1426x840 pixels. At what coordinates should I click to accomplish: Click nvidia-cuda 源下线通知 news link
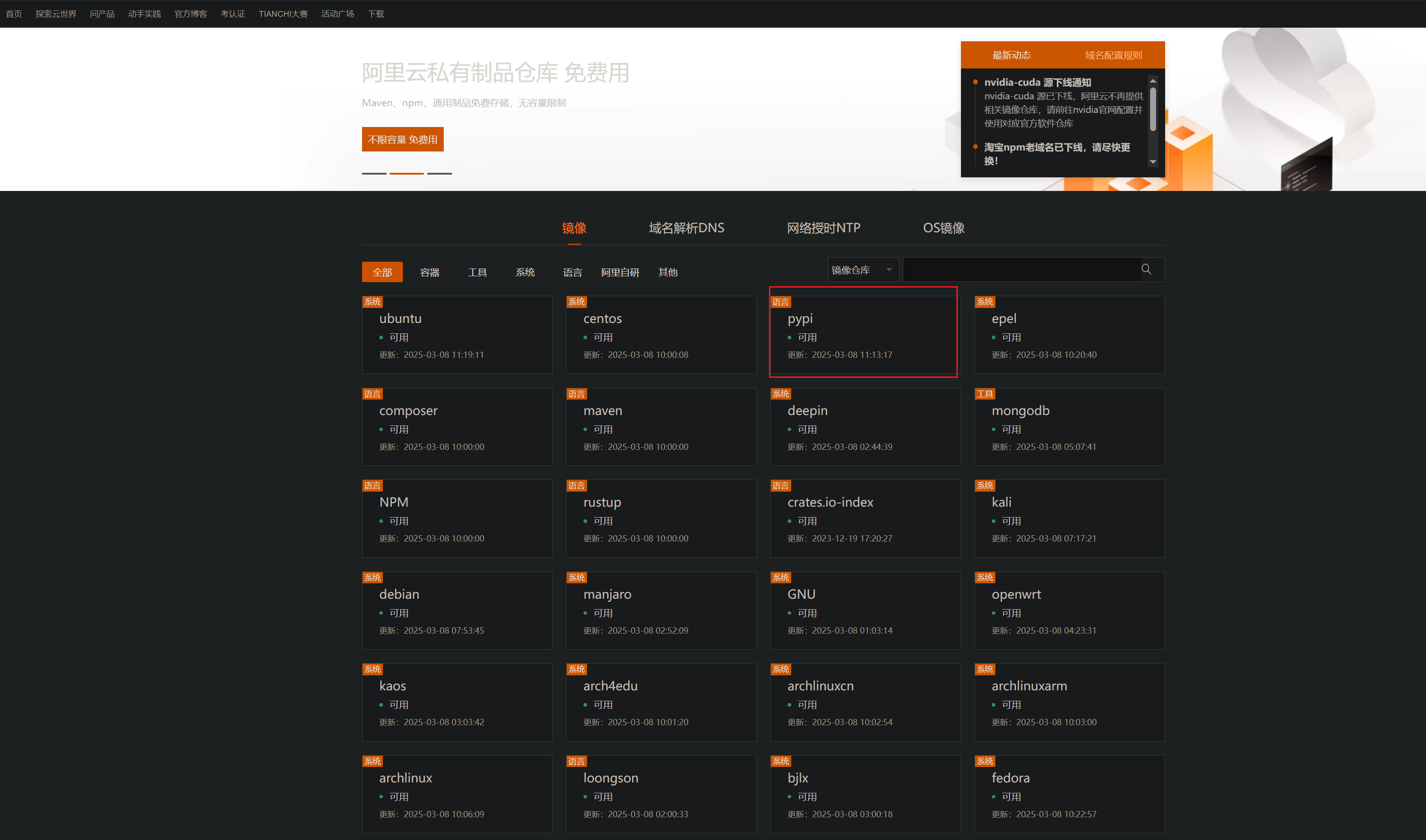(x=1037, y=83)
